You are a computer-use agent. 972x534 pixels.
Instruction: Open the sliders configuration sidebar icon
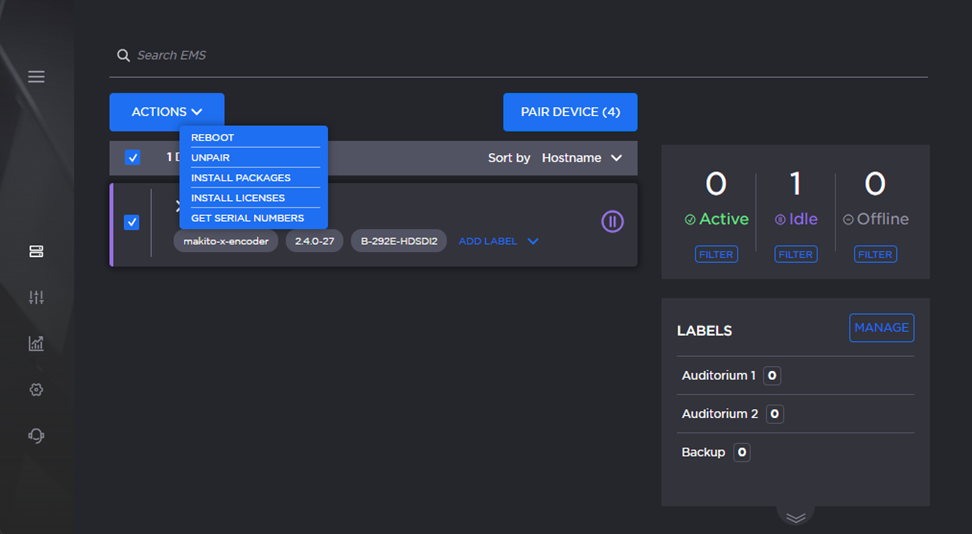[x=36, y=297]
